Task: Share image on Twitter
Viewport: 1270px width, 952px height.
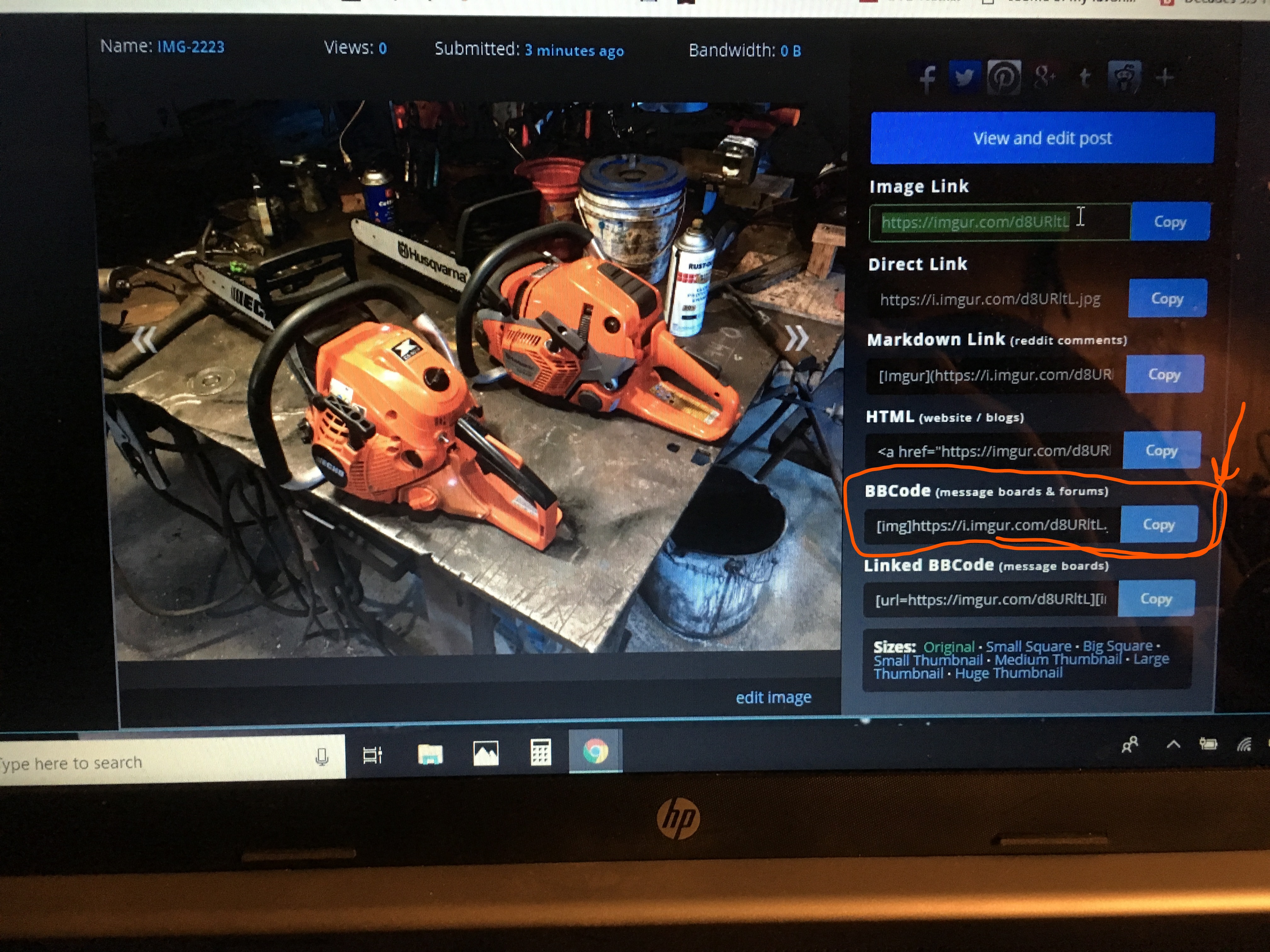Action: [964, 77]
